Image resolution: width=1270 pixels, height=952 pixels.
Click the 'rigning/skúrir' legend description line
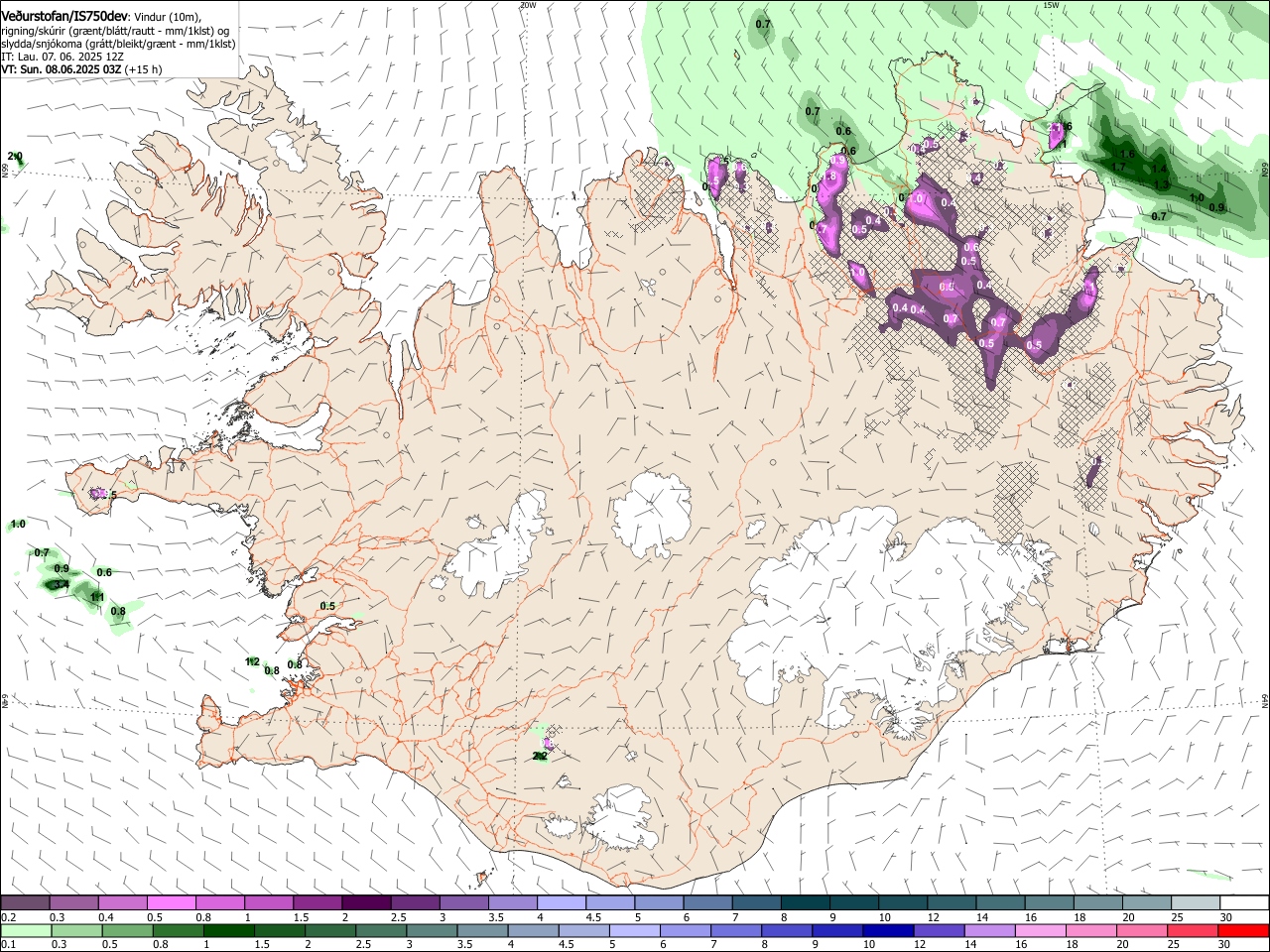click(117, 31)
